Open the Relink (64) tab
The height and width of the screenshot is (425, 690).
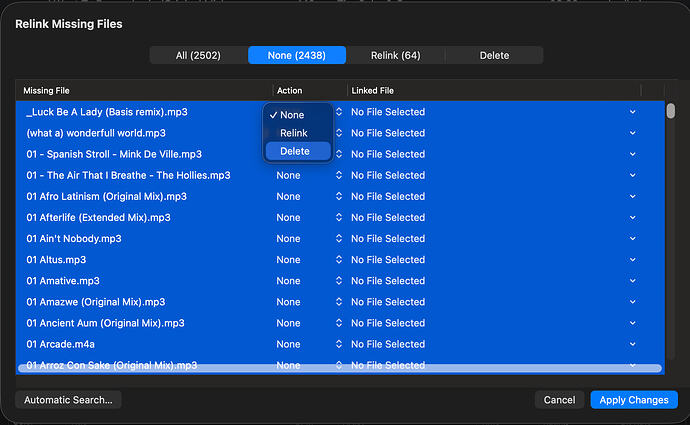[396, 55]
